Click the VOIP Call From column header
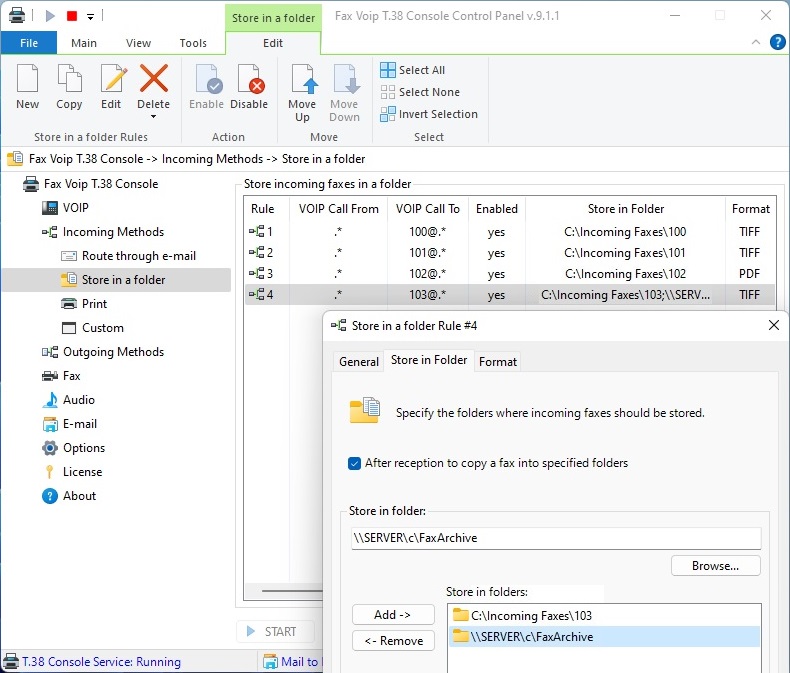Viewport: 790px width, 673px height. [x=339, y=209]
